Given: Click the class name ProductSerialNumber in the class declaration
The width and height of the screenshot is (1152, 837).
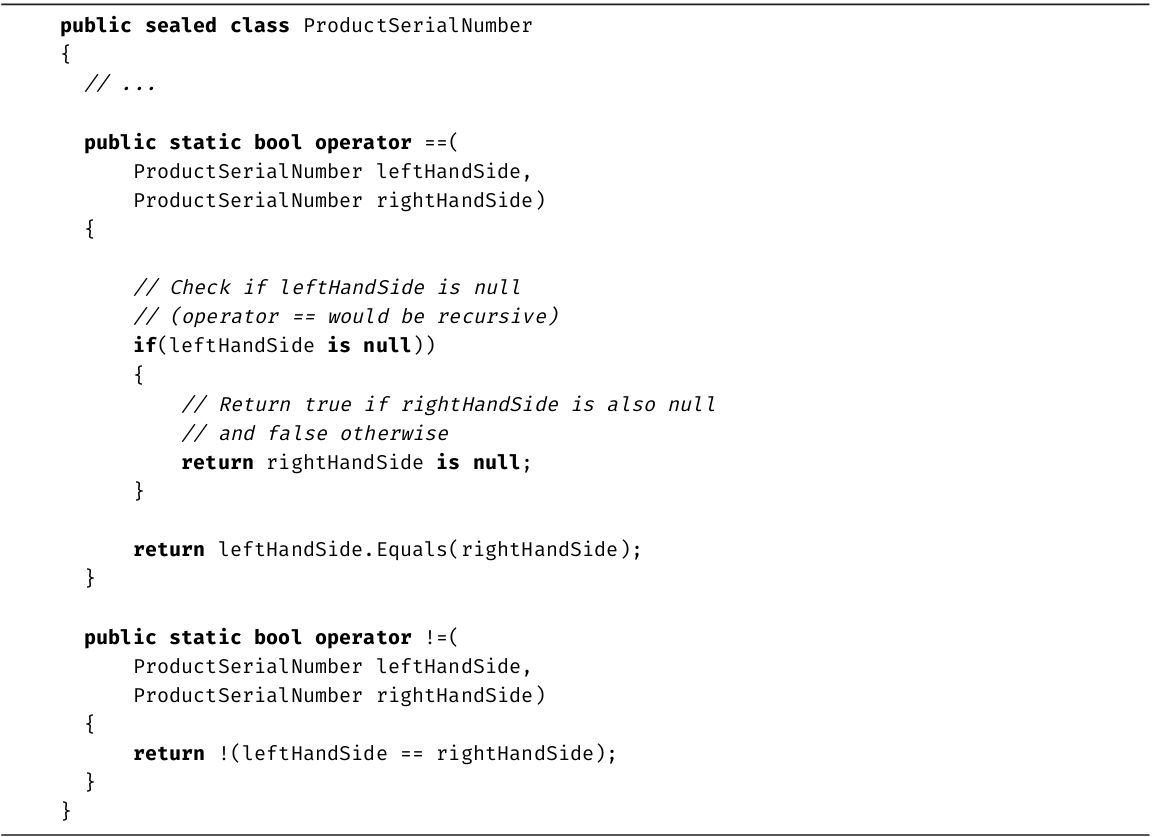Looking at the screenshot, I should [417, 26].
